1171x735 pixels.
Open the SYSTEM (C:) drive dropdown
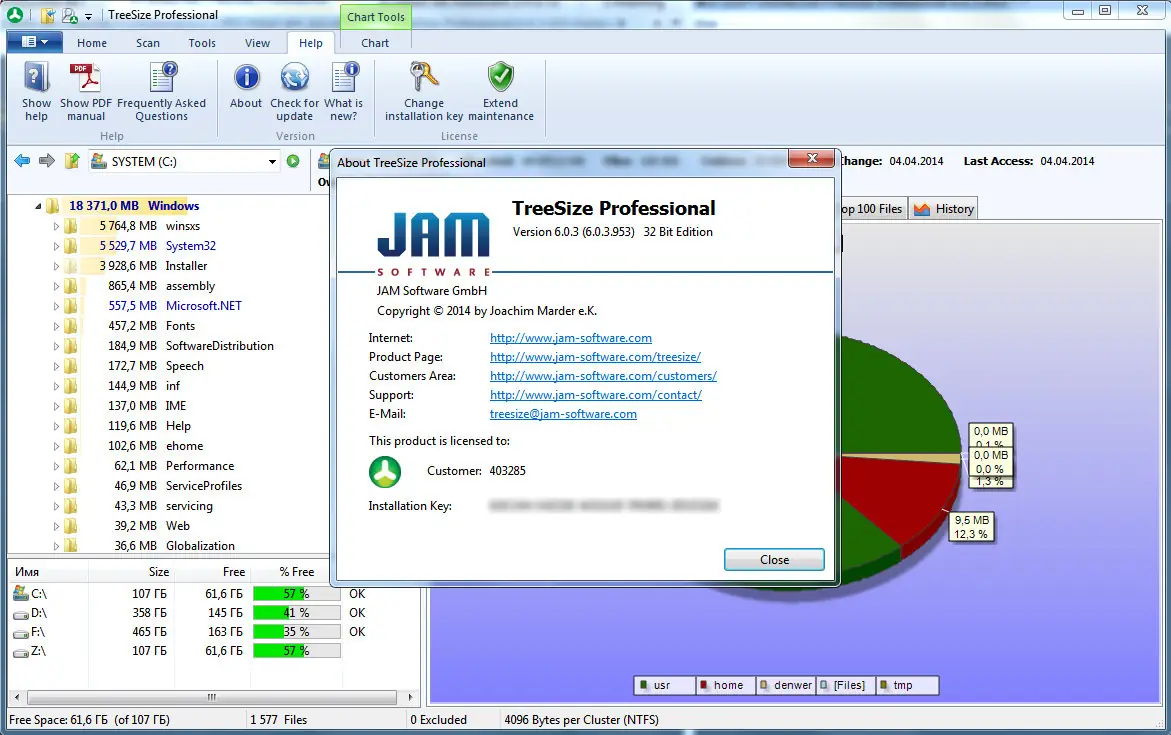[x=272, y=161]
